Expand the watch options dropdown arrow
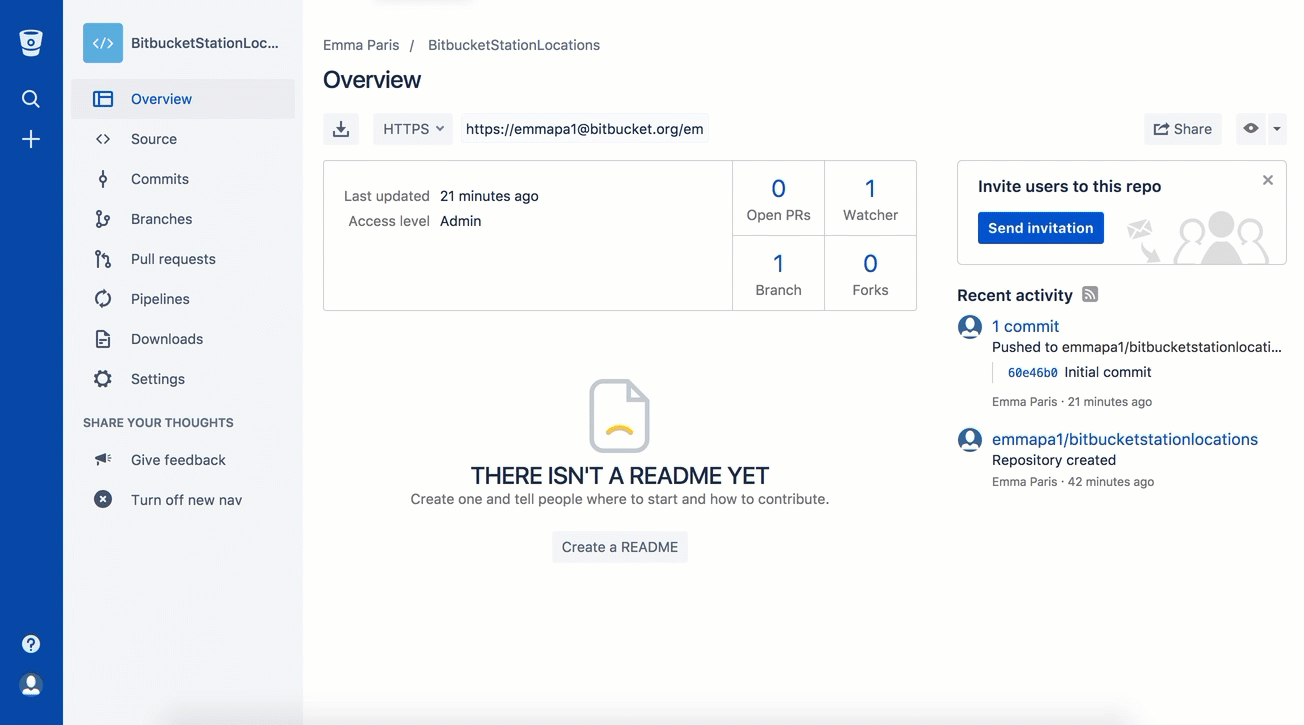The height and width of the screenshot is (725, 1304). [1276, 128]
